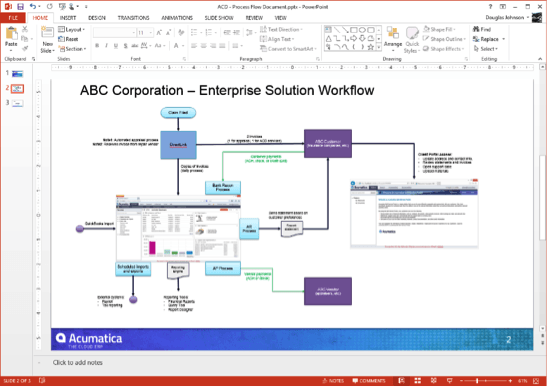The height and width of the screenshot is (387, 547).
Task: Open the FILE tab
Action: tap(13, 18)
